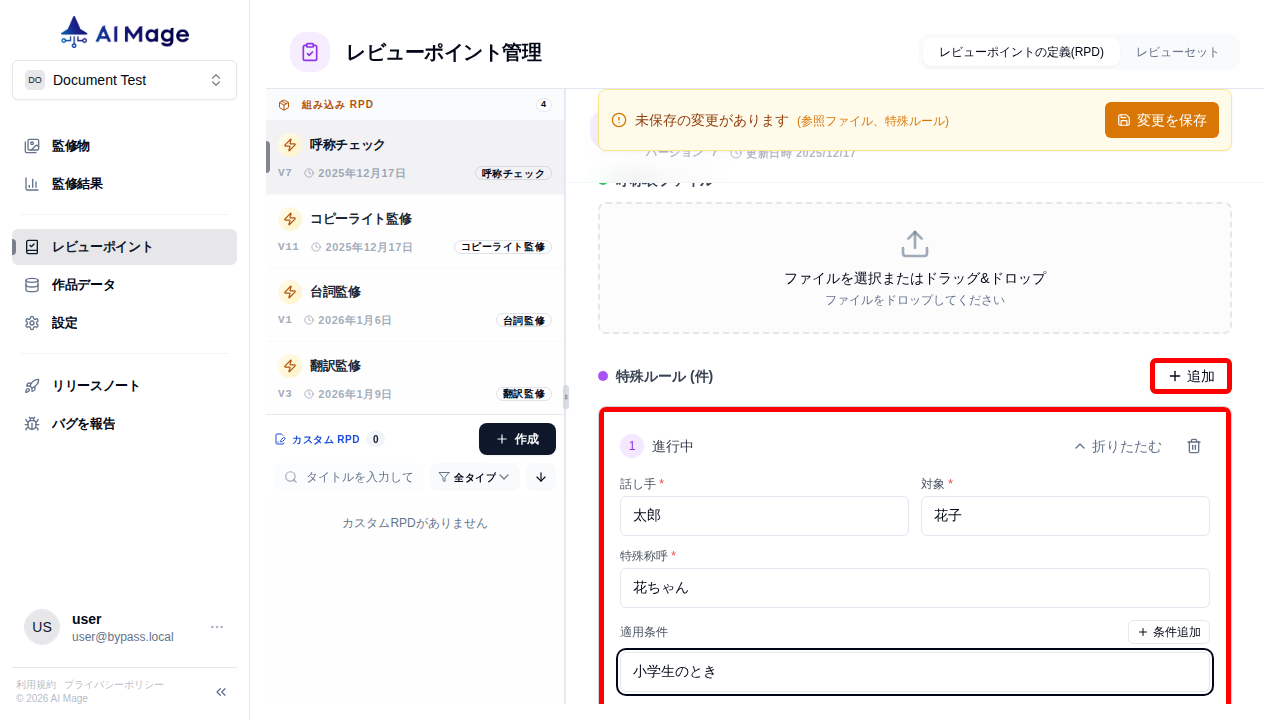Click the 話し手 input showing 太郎
This screenshot has height=720, width=1280.
[764, 516]
